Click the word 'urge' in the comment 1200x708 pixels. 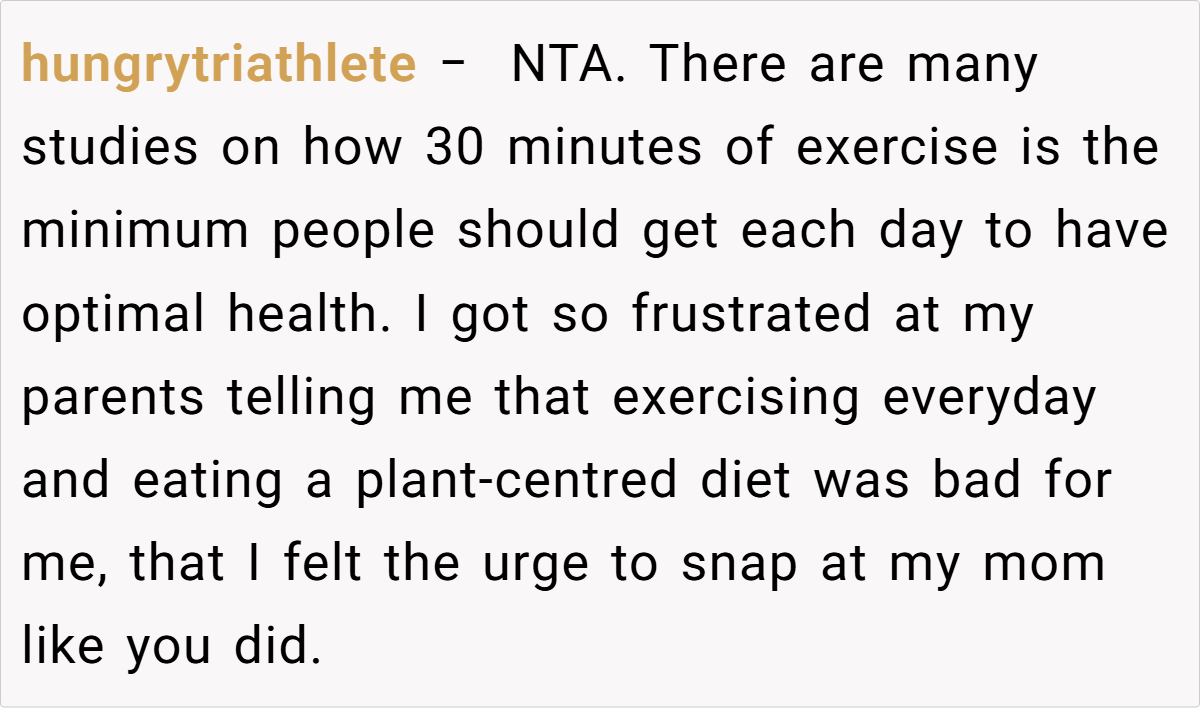point(529,564)
